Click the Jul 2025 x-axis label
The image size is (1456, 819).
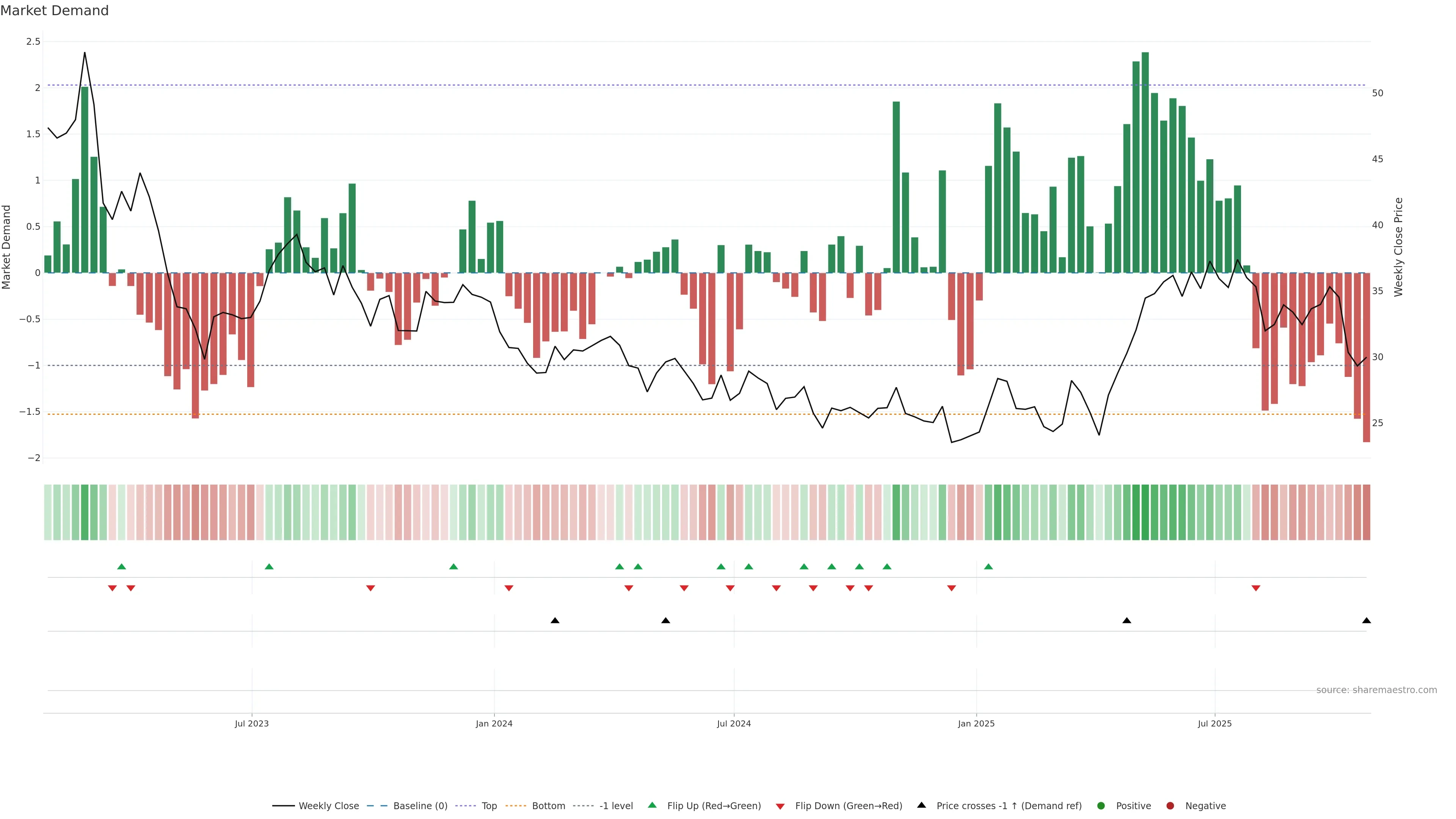pyautogui.click(x=1214, y=723)
